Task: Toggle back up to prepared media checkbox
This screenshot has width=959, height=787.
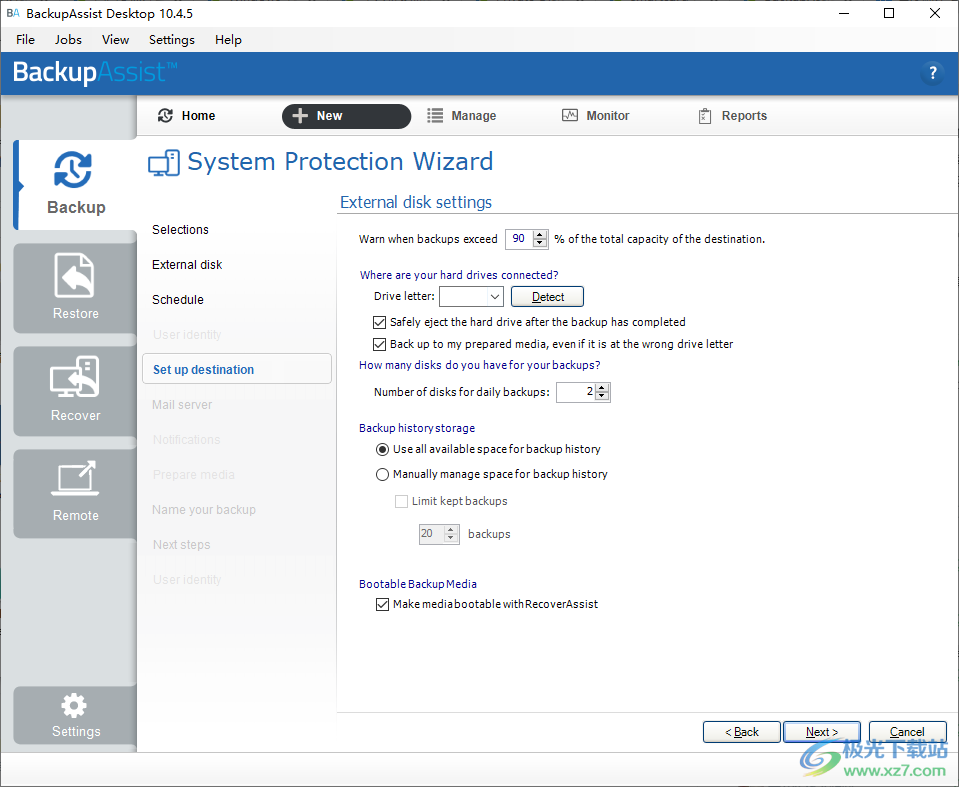Action: click(379, 344)
